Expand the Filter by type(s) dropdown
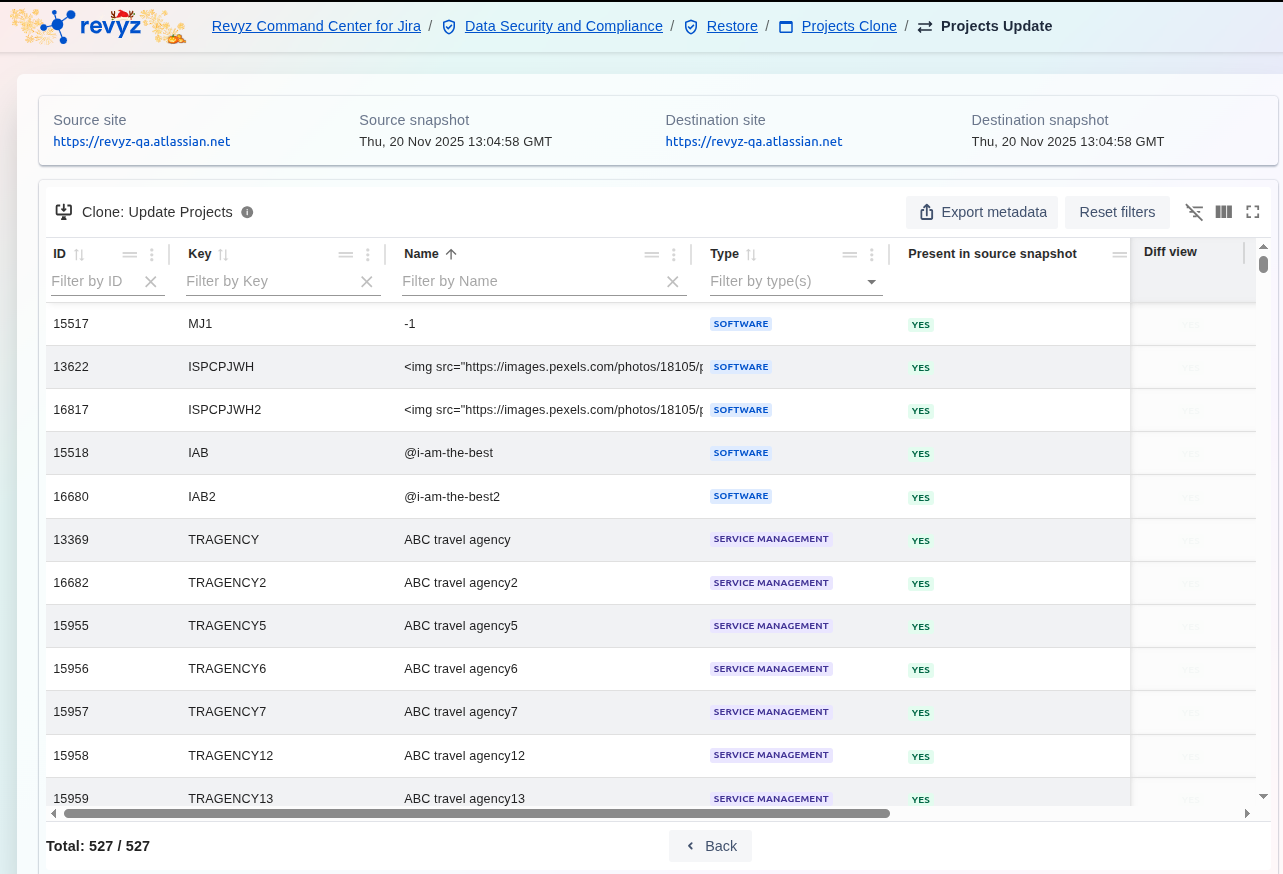1283x874 pixels. pos(872,282)
